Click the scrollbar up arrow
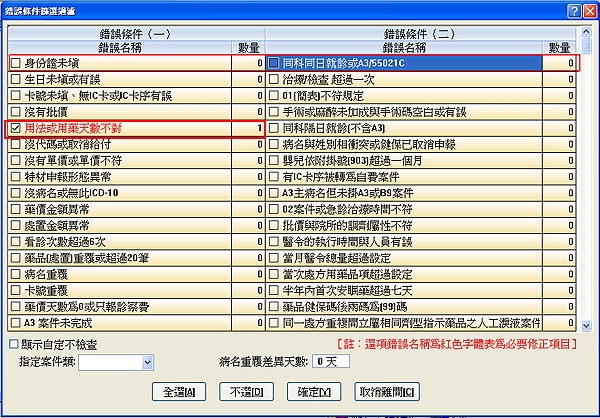Viewport: 600px width, 418px height. coord(587,45)
